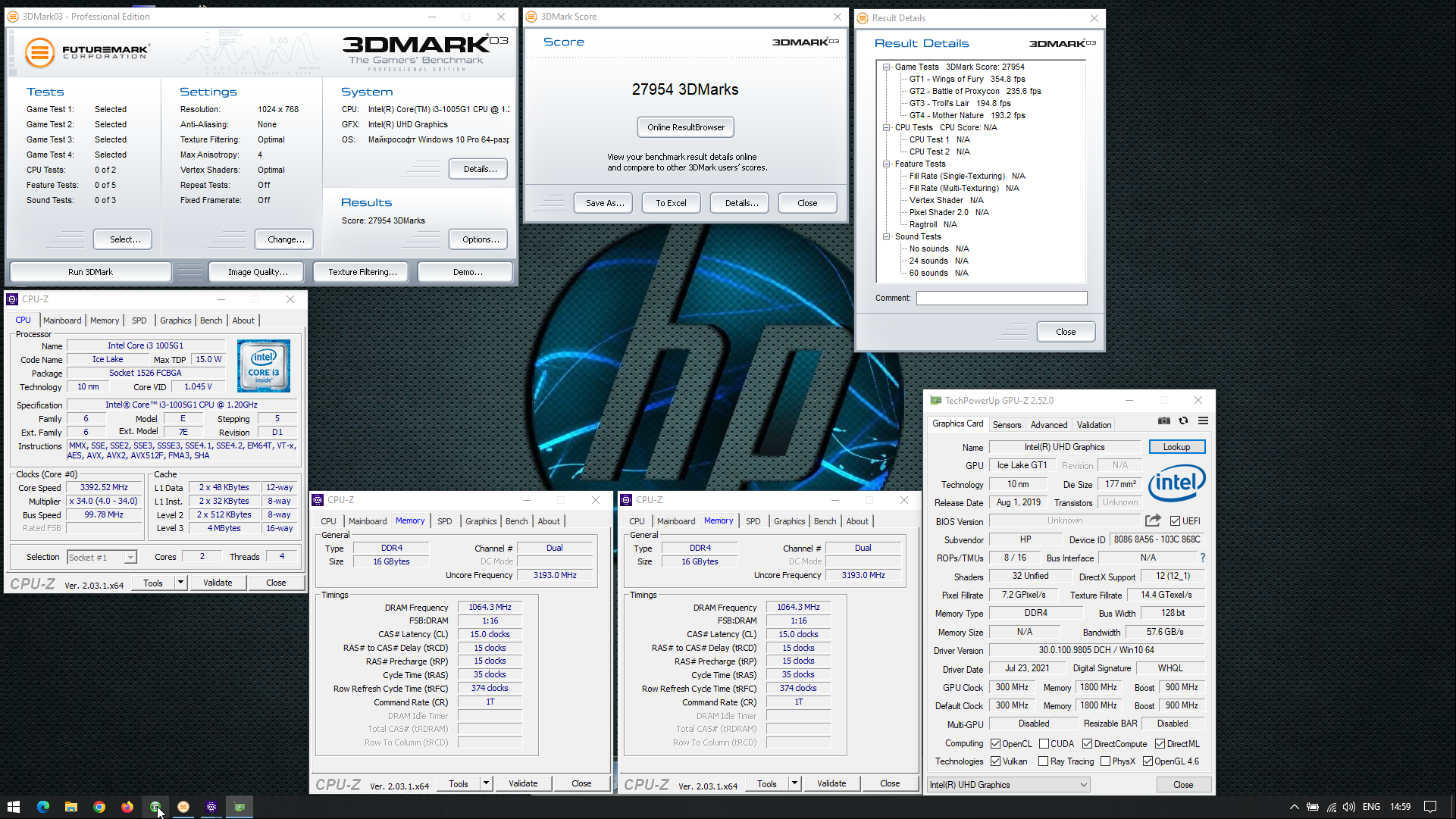Viewport: 1456px width, 819px height.
Task: Take a GPU-Z screenshot with the camera icon
Action: pos(1164,421)
